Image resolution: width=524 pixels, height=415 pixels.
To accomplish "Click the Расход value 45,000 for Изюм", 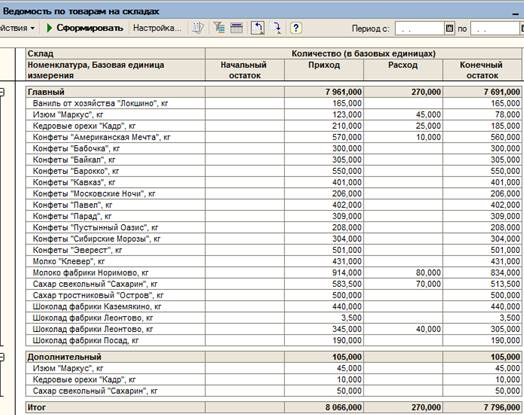I will tap(428, 115).
